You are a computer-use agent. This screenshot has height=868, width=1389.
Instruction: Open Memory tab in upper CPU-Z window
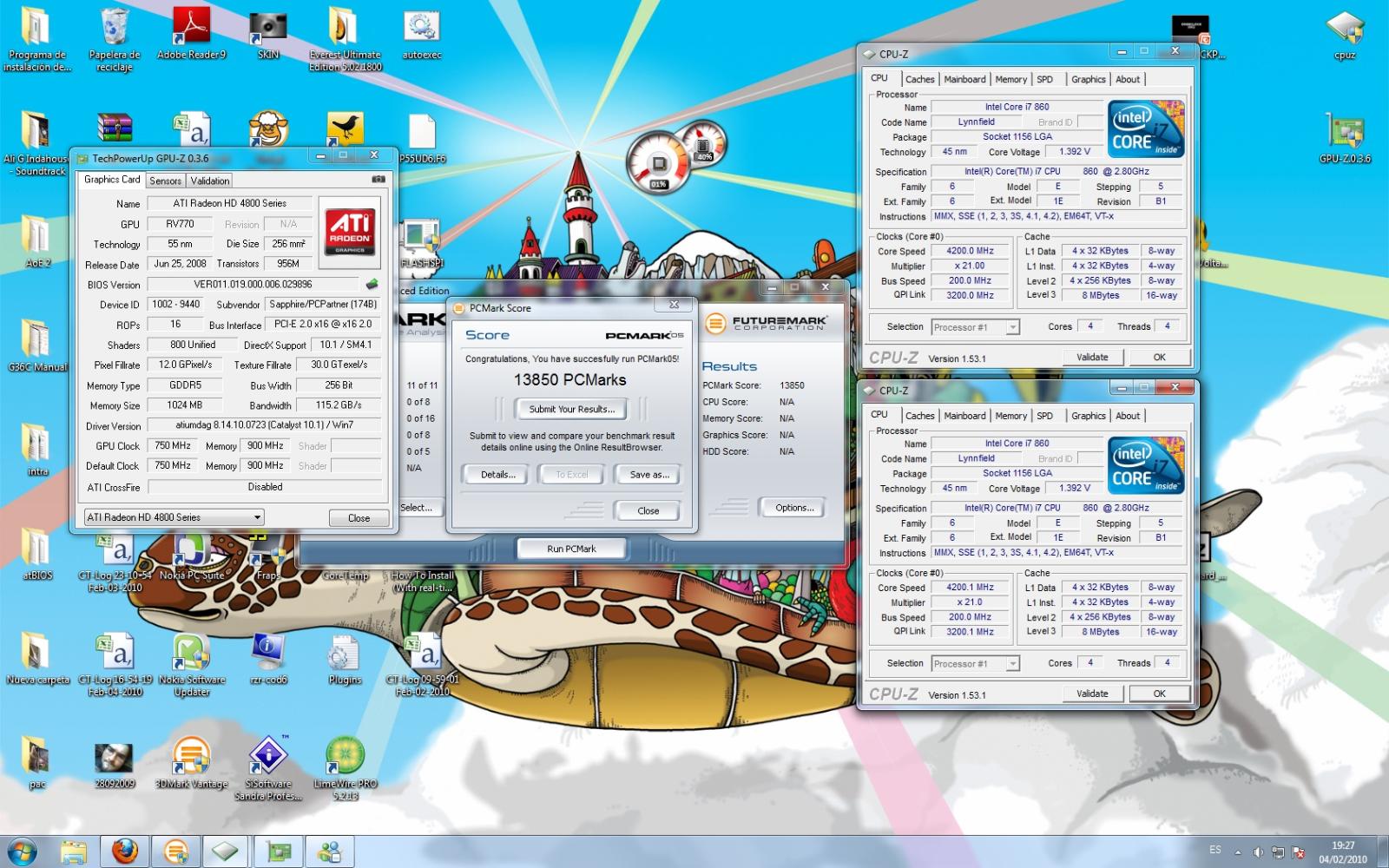(1010, 79)
